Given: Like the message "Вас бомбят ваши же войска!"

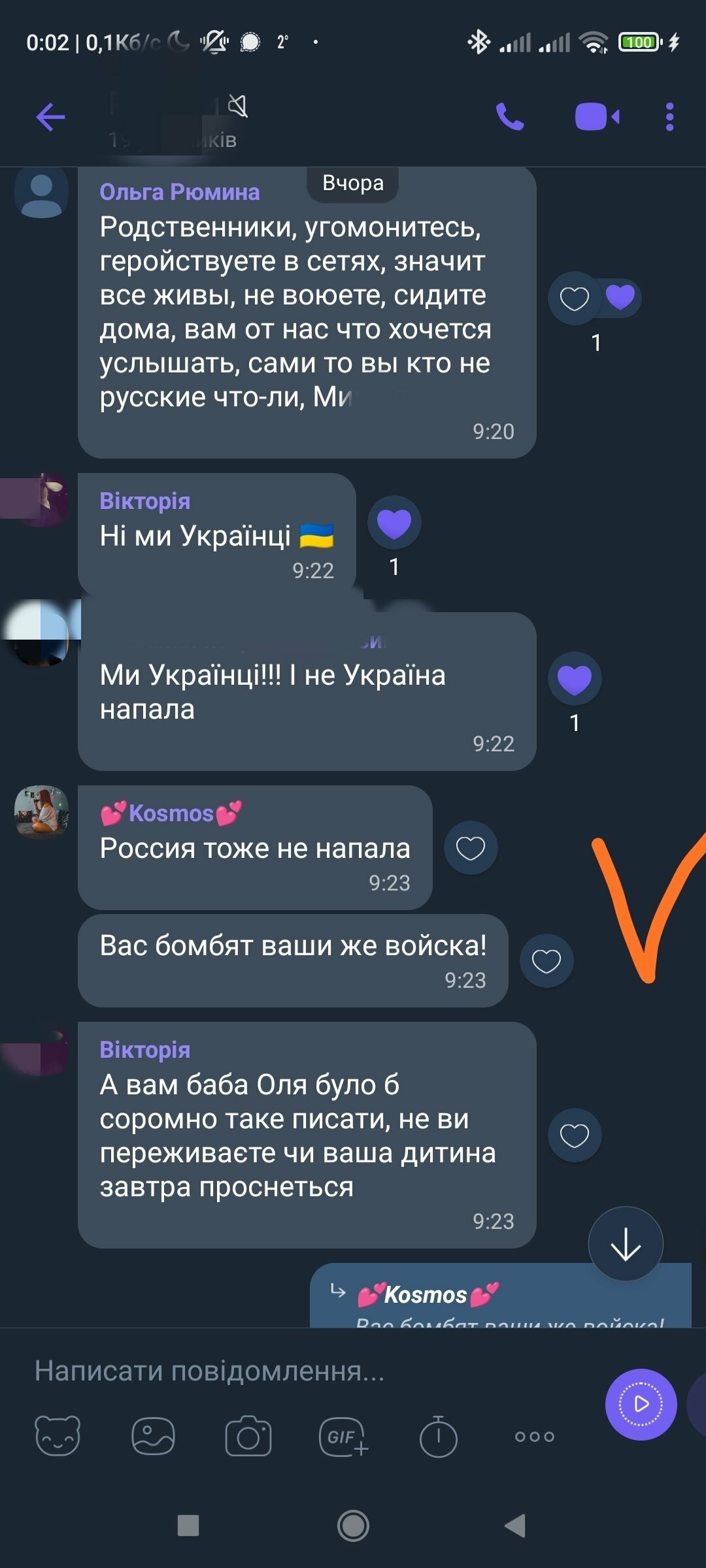Looking at the screenshot, I should 546,961.
